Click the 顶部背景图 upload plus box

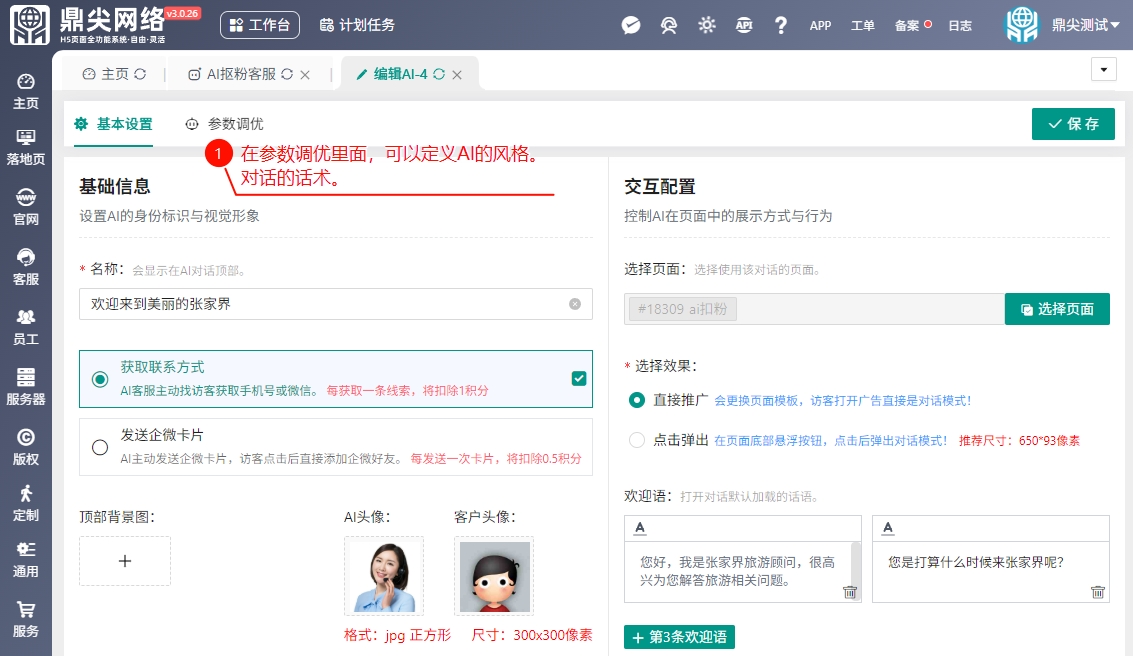click(x=125, y=561)
